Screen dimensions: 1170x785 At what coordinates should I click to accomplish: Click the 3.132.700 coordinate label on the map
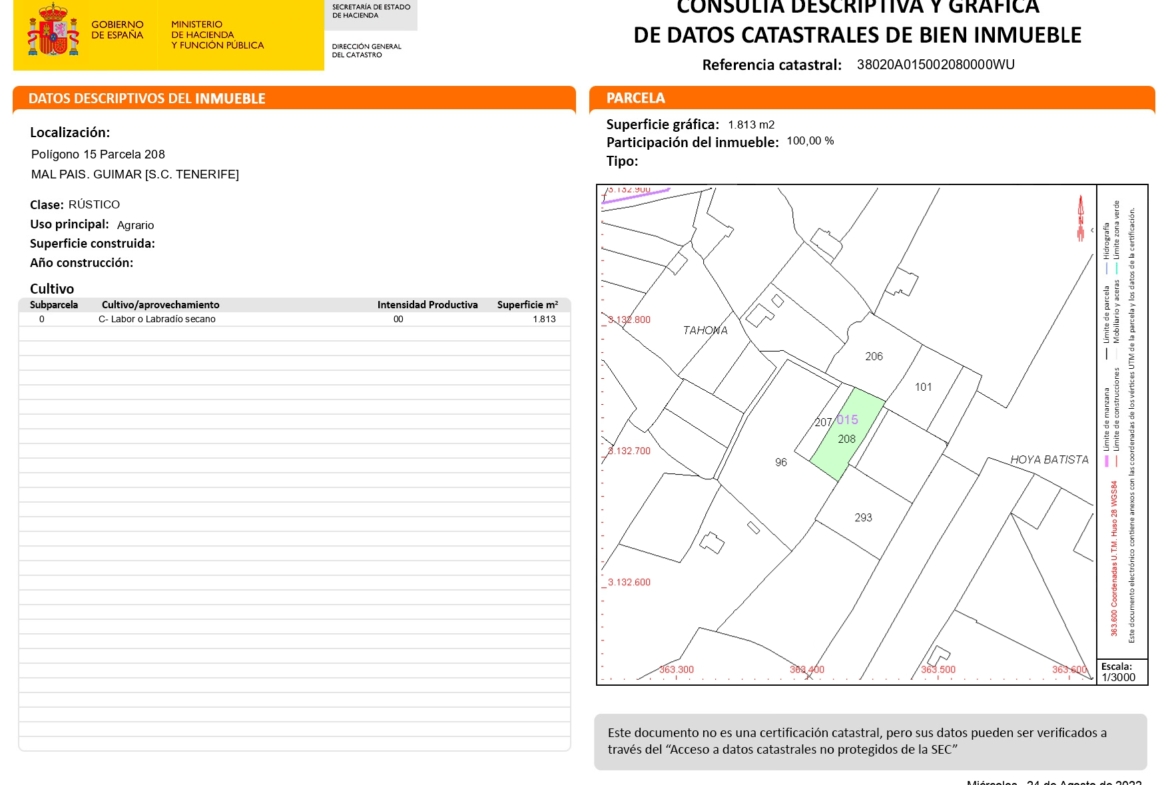[629, 451]
